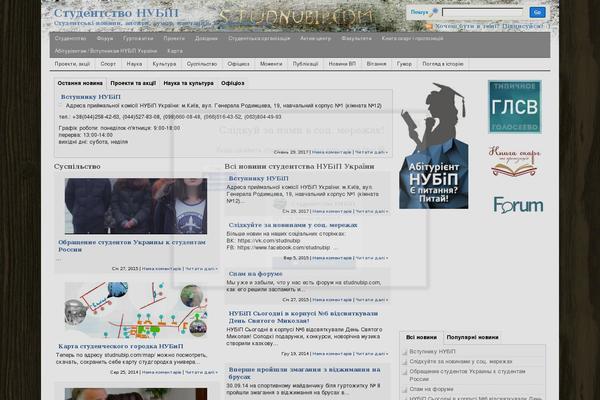Viewport: 600px width, 400px height.
Task: Open the 'Спам на форуме' article headline
Action: tap(256, 274)
